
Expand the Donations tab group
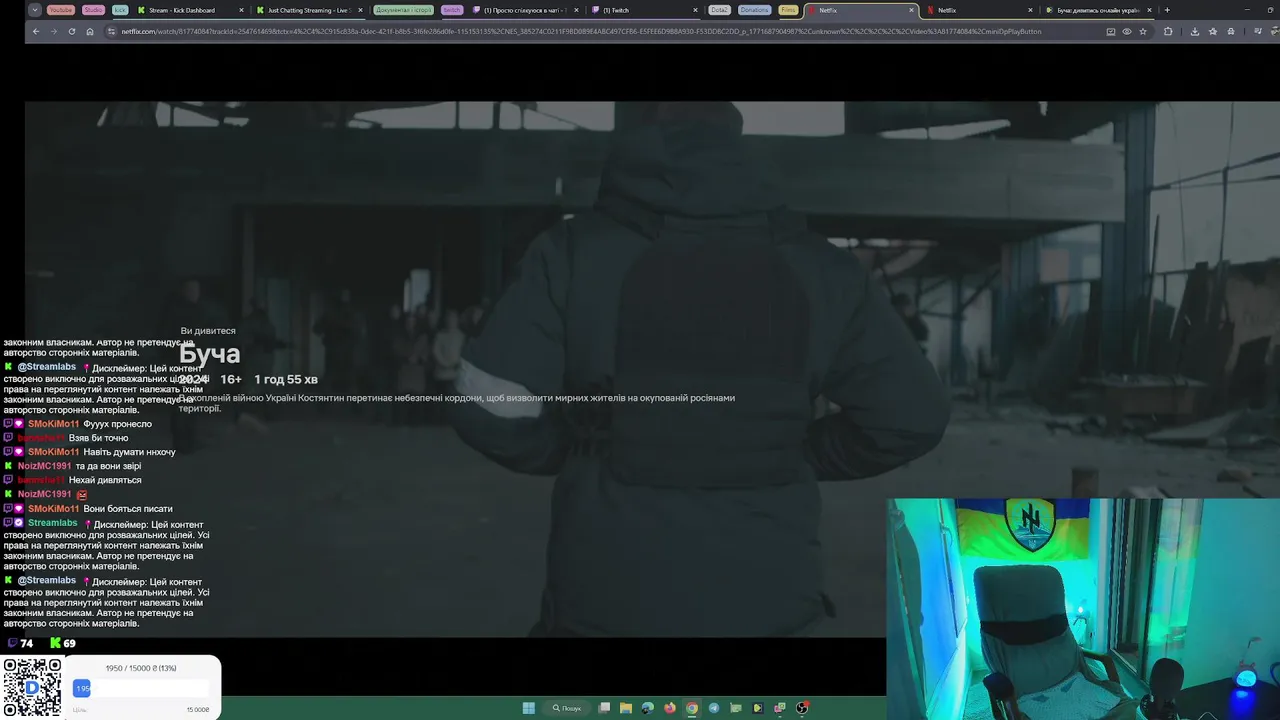[755, 10]
